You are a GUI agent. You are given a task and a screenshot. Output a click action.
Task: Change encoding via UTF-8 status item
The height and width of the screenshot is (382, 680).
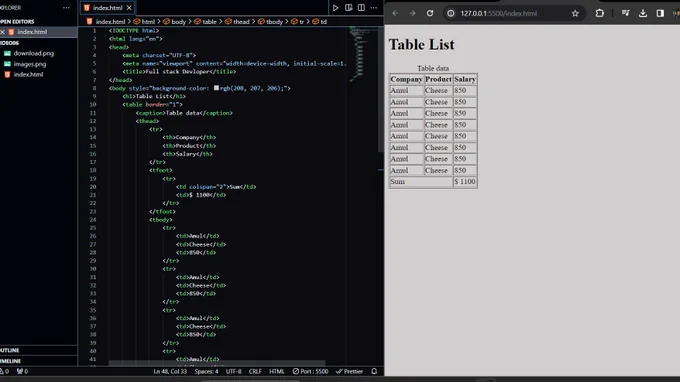pyautogui.click(x=233, y=372)
